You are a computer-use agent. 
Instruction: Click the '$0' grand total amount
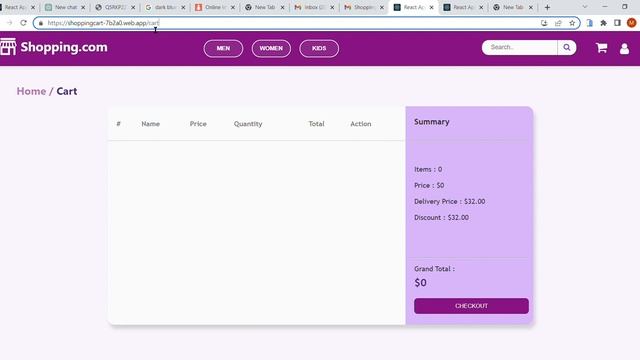point(420,282)
